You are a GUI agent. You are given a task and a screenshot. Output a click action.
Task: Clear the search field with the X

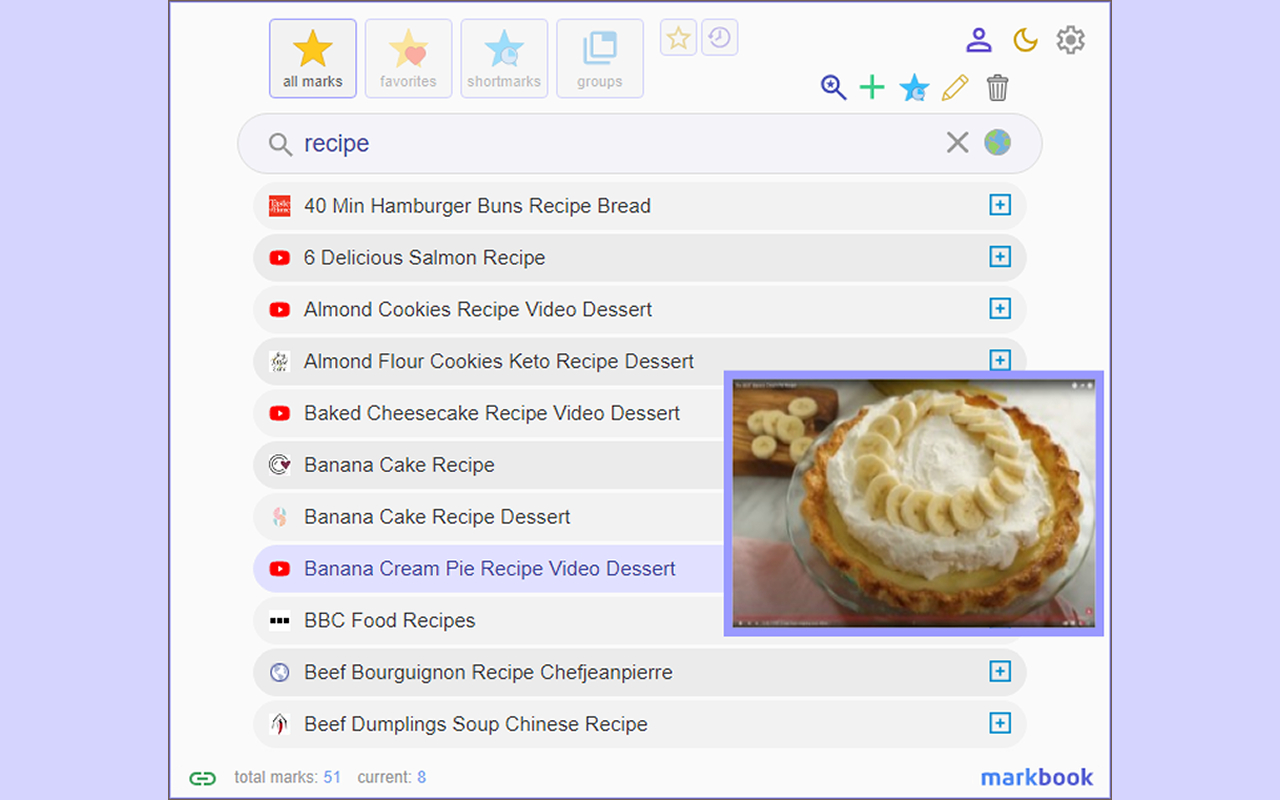(x=957, y=143)
